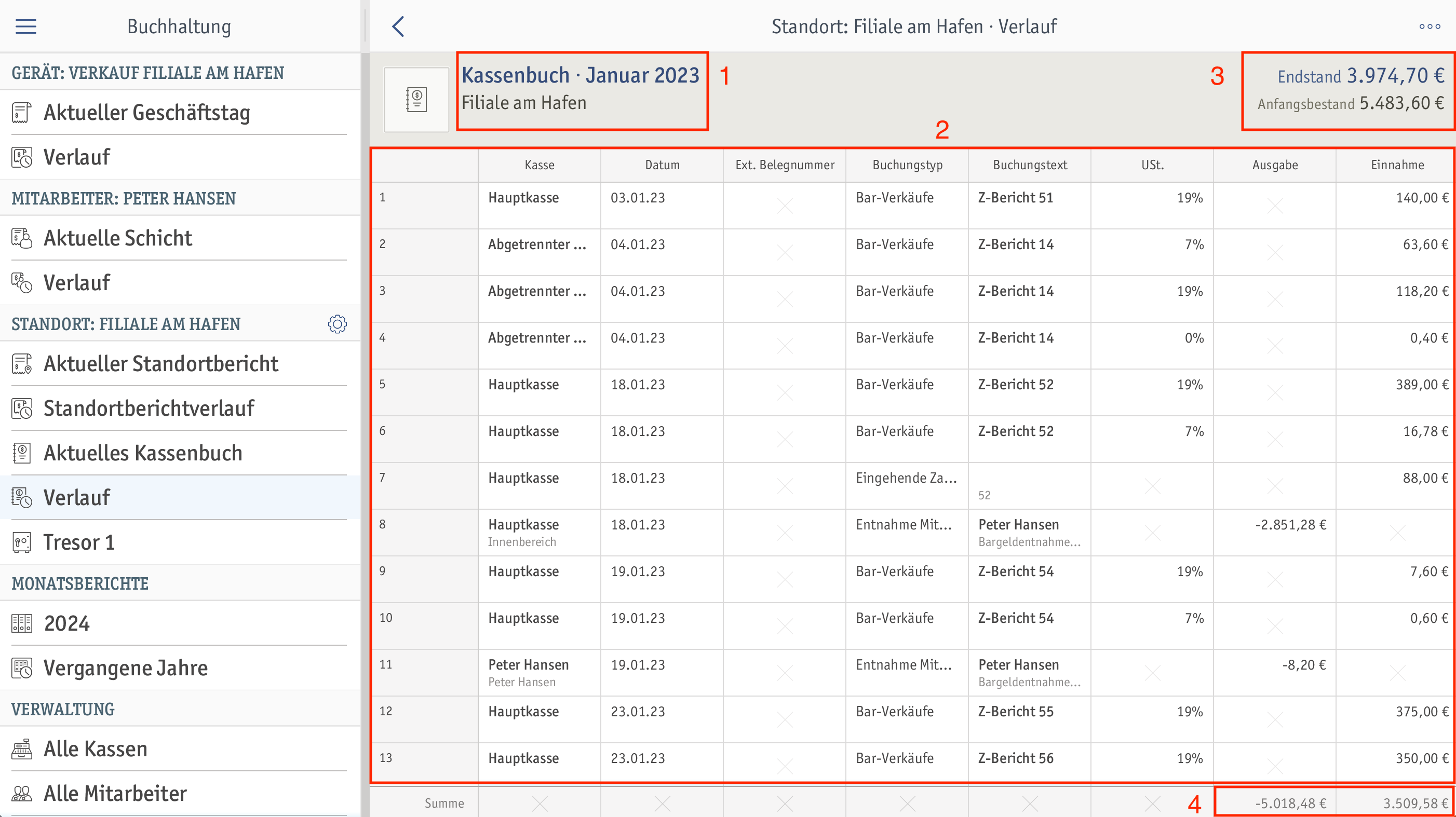Open the three-dot options menu
1456x817 pixels.
pos(1430,26)
